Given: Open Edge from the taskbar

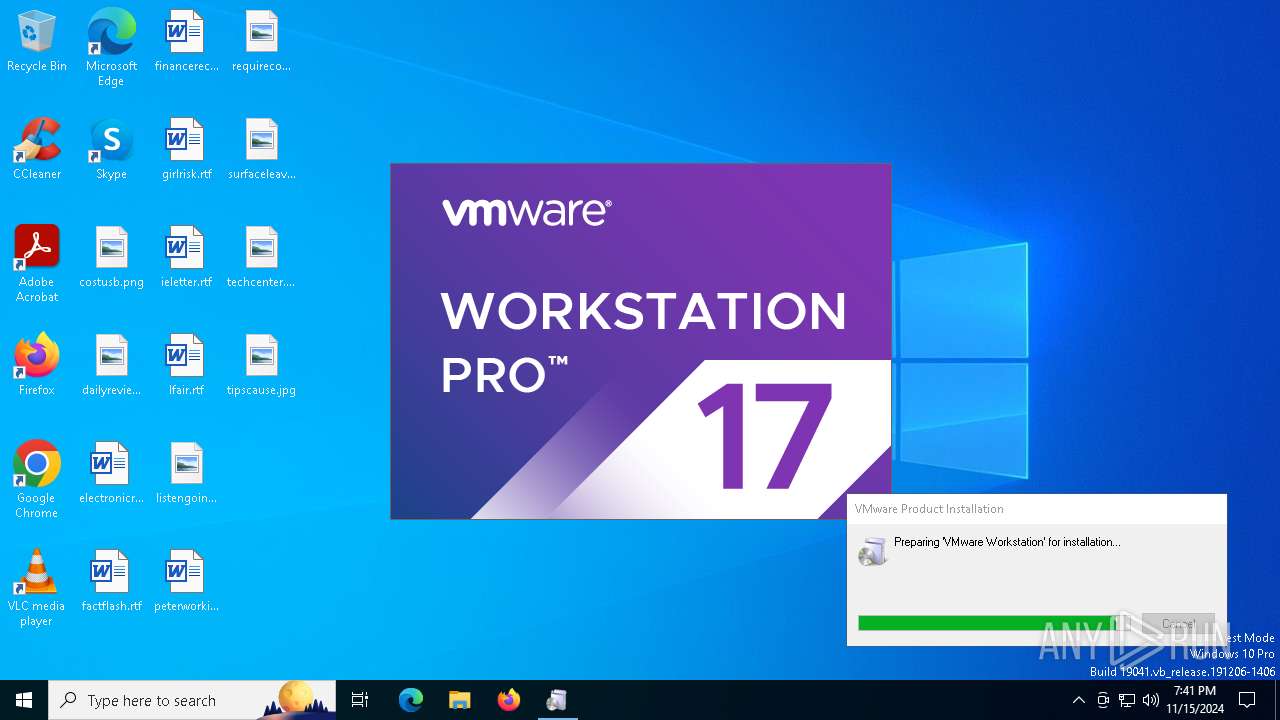Looking at the screenshot, I should click(x=411, y=700).
